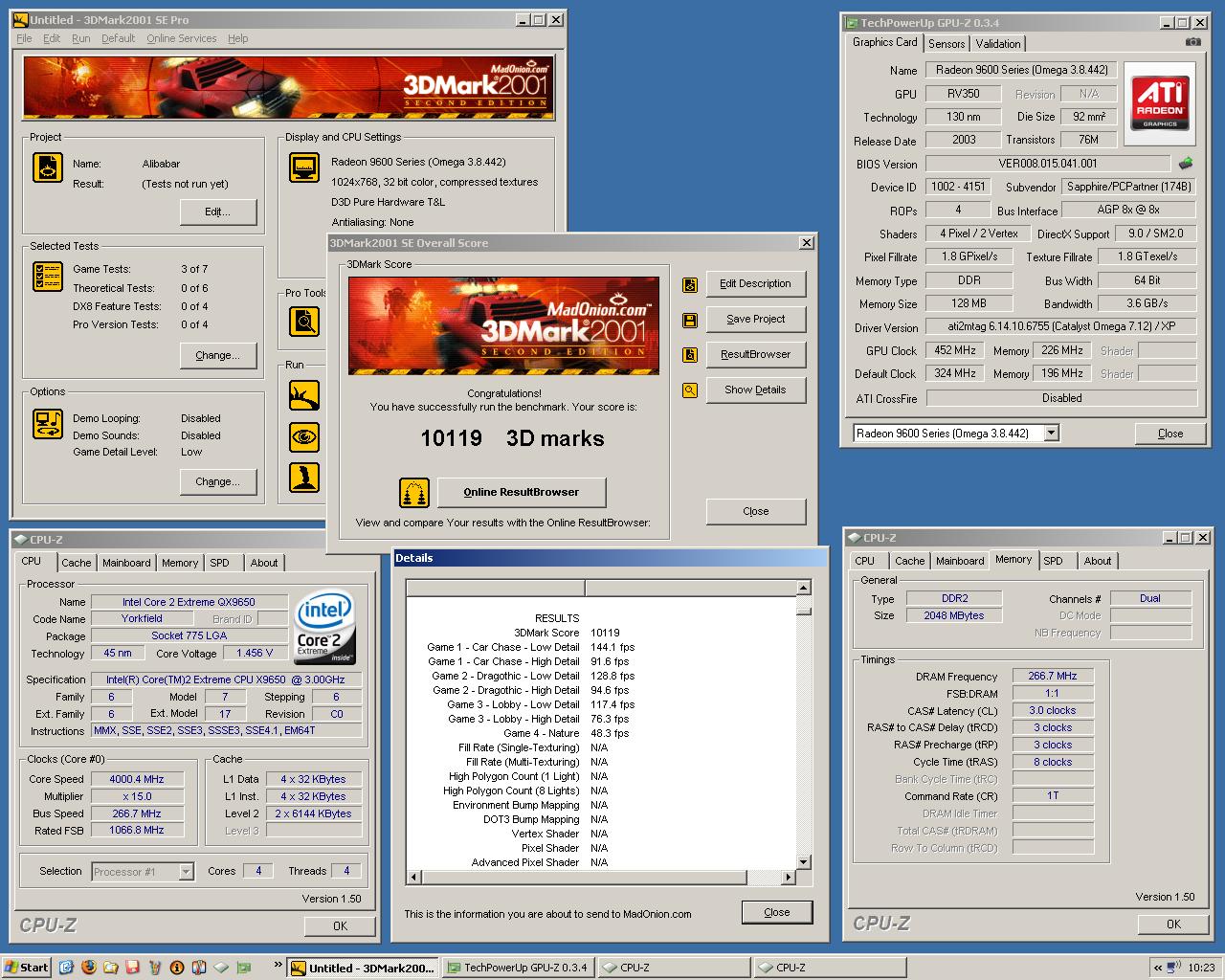Click the magnifier icon beside Show Details

(x=689, y=390)
